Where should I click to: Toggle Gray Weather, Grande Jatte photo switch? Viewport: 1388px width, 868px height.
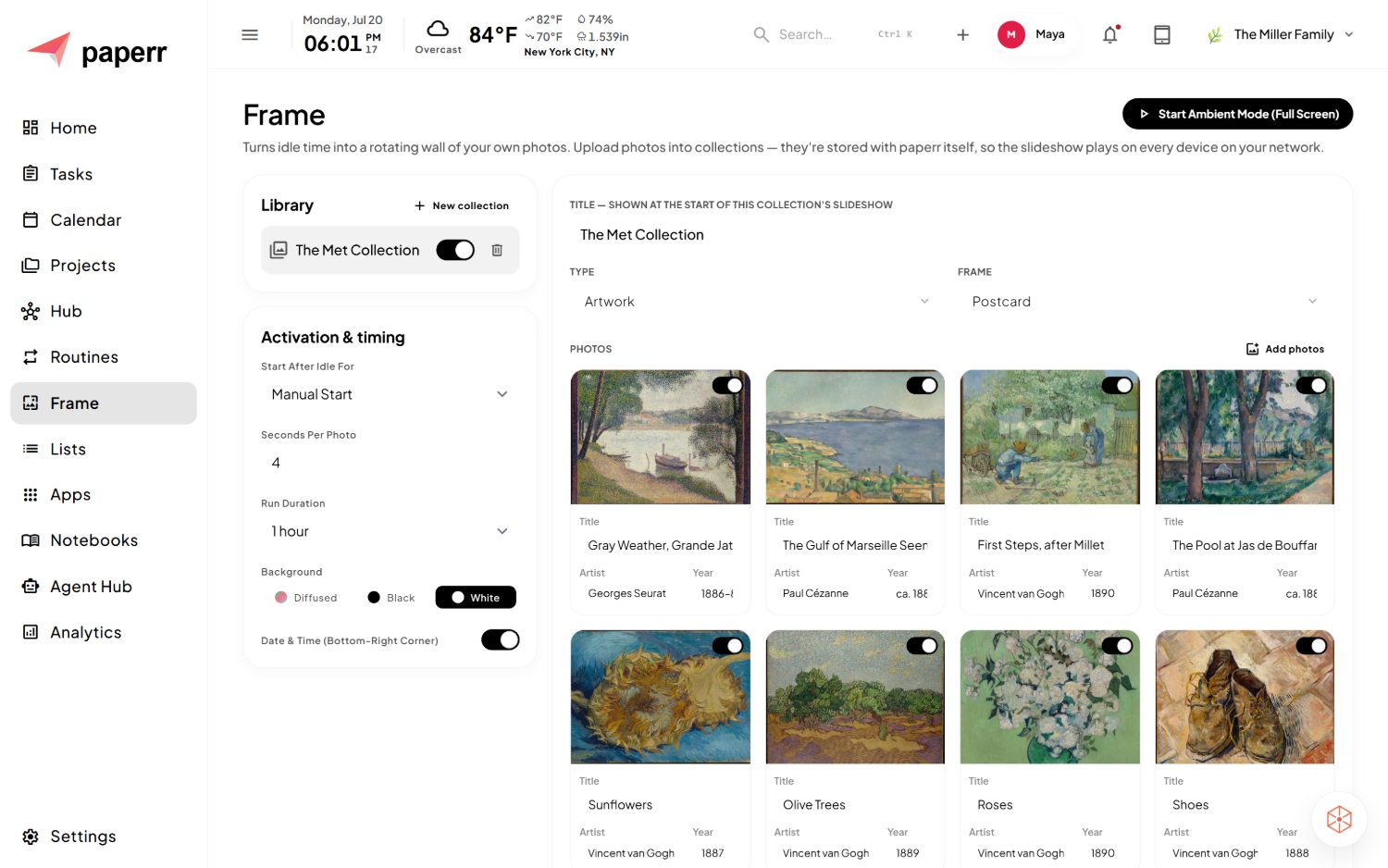[x=727, y=385]
